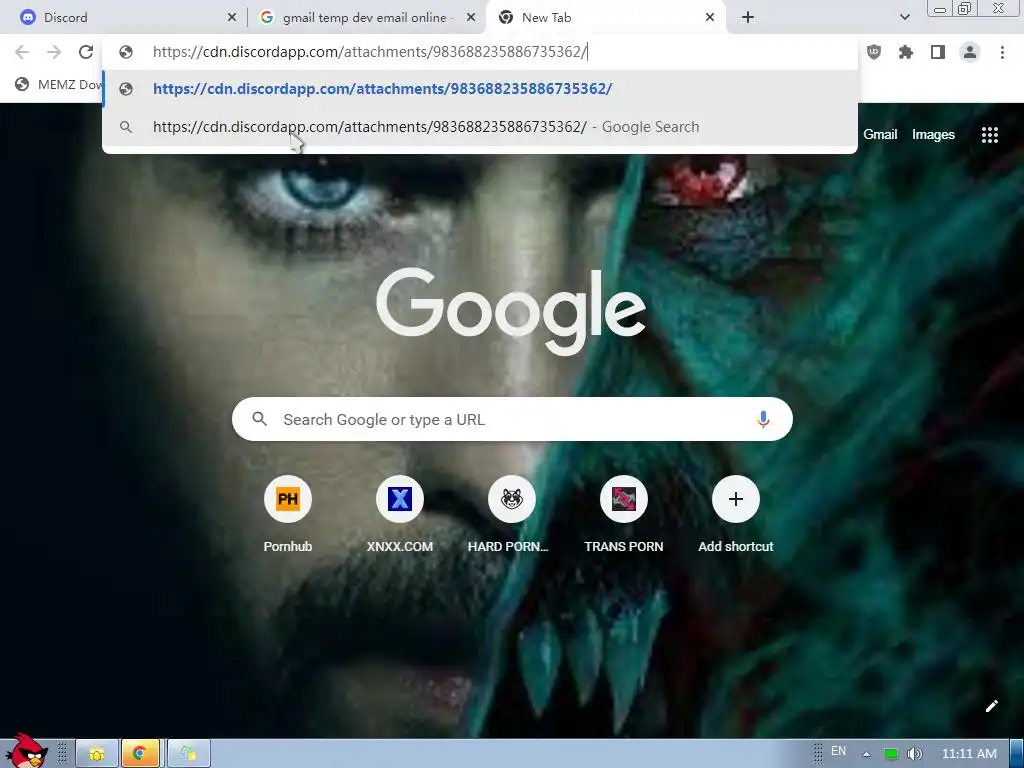Screen dimensions: 1024x768
Task: Click the globe site-info icon in the address bar
Action: (x=126, y=52)
